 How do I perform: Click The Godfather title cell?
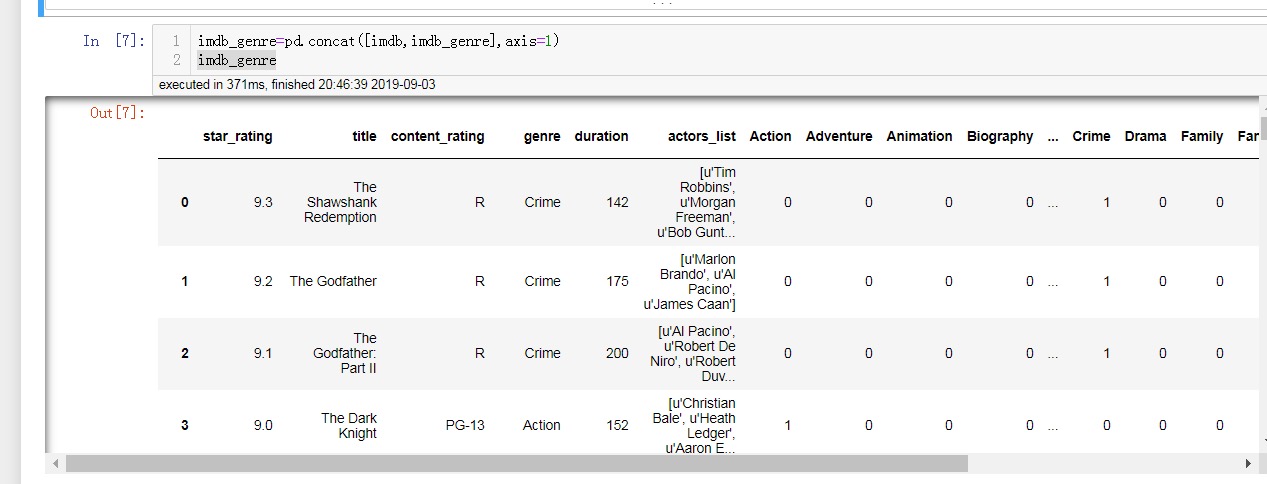point(333,281)
